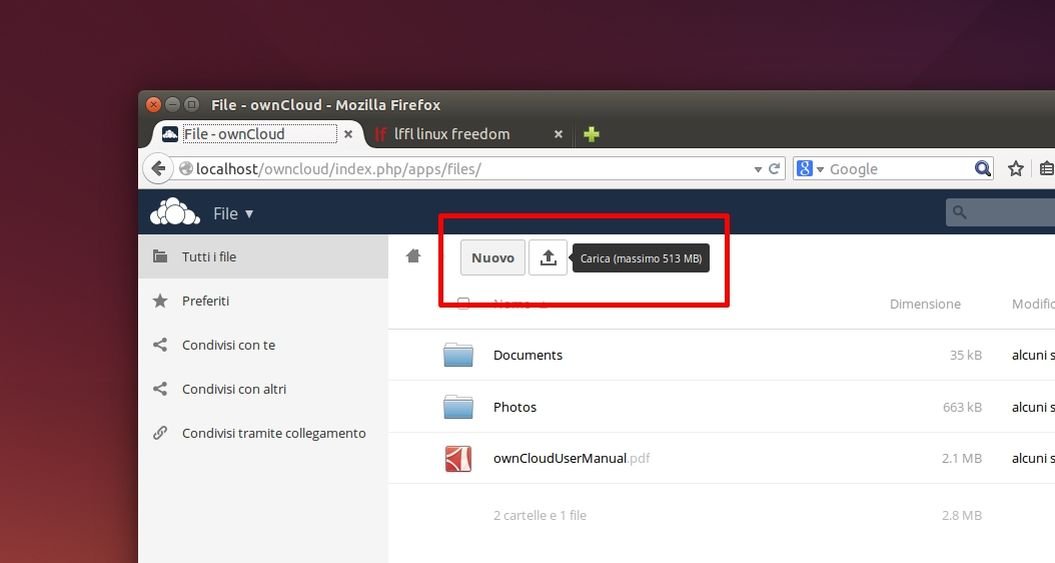Open the File apps dropdown menu
The width and height of the screenshot is (1055, 563).
(x=233, y=214)
